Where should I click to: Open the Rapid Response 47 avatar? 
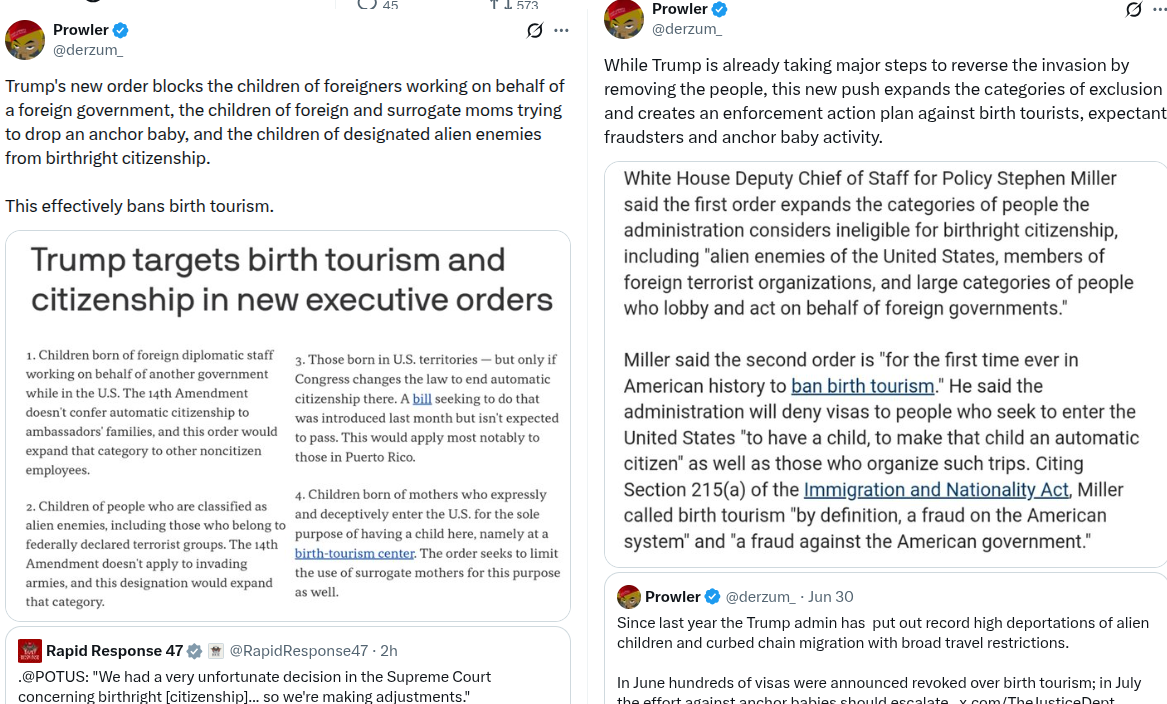pos(30,651)
